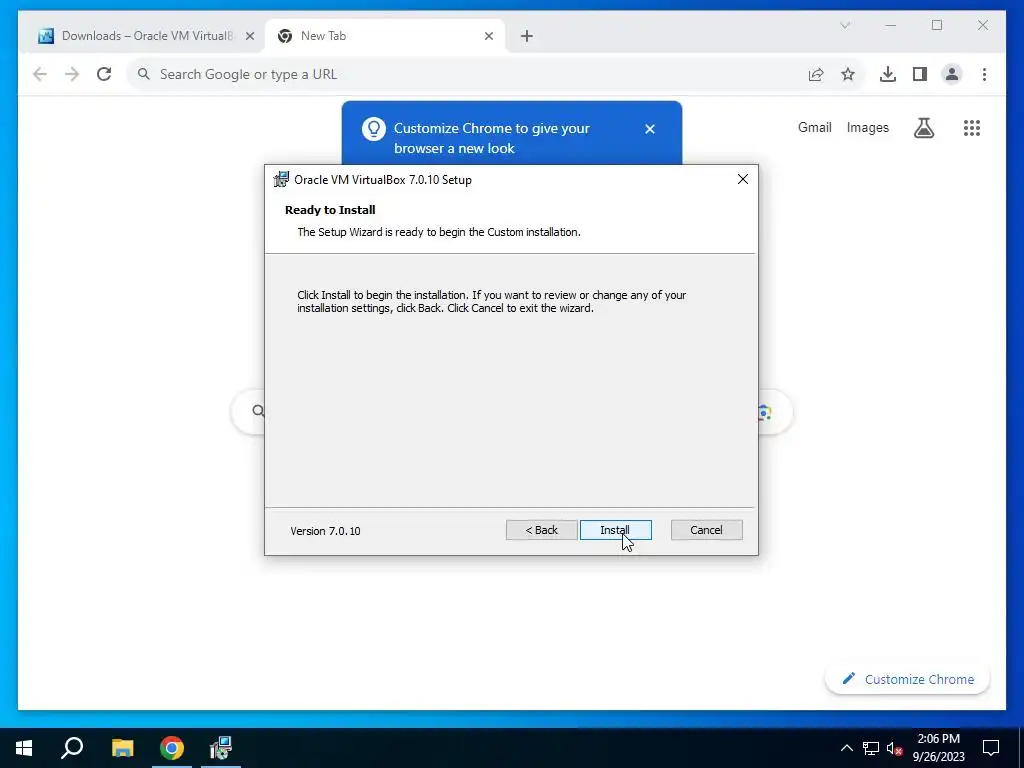1024x768 pixels.
Task: Close the VirtualBox Setup dialog
Action: click(x=743, y=179)
